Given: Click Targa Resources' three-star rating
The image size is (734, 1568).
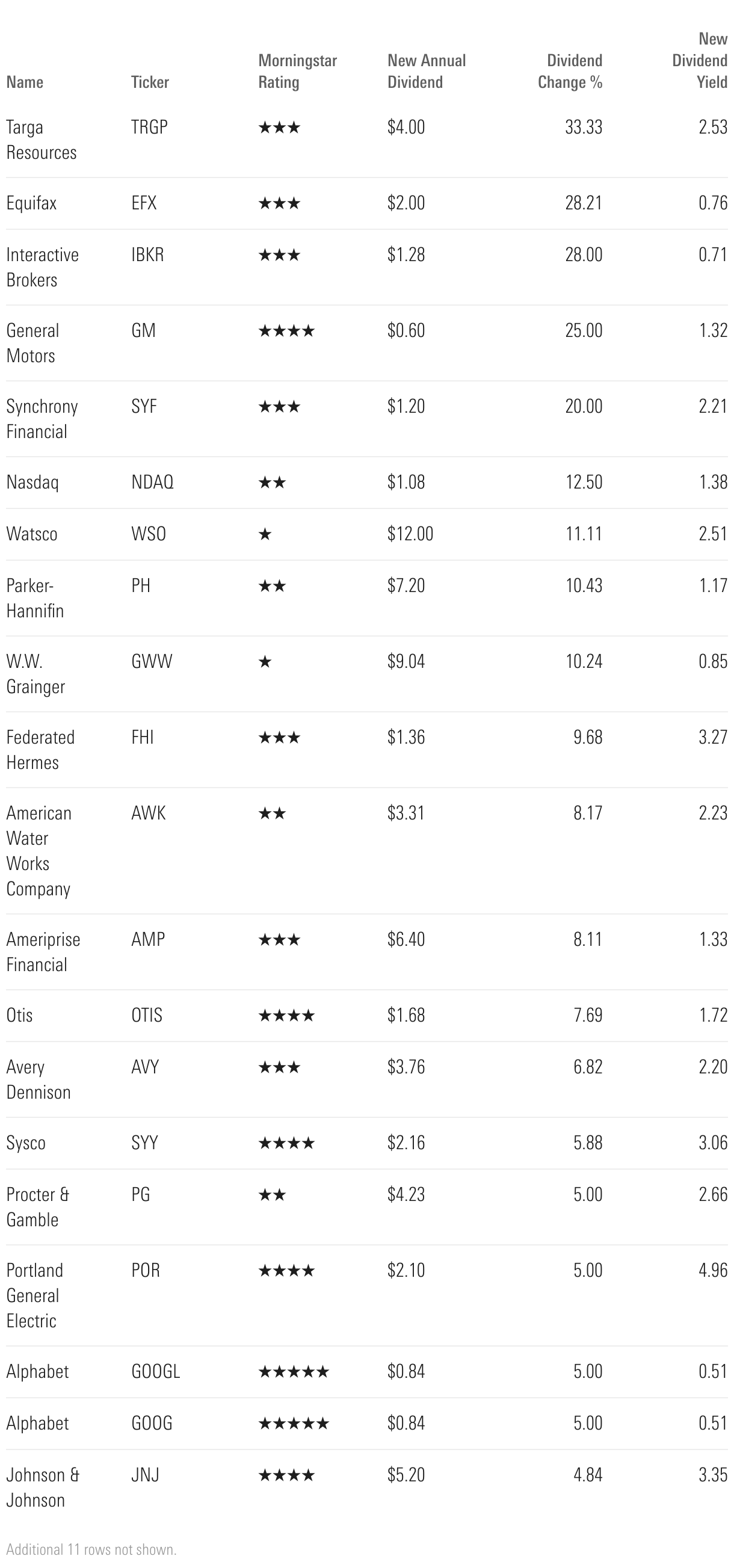Looking at the screenshot, I should tap(279, 128).
